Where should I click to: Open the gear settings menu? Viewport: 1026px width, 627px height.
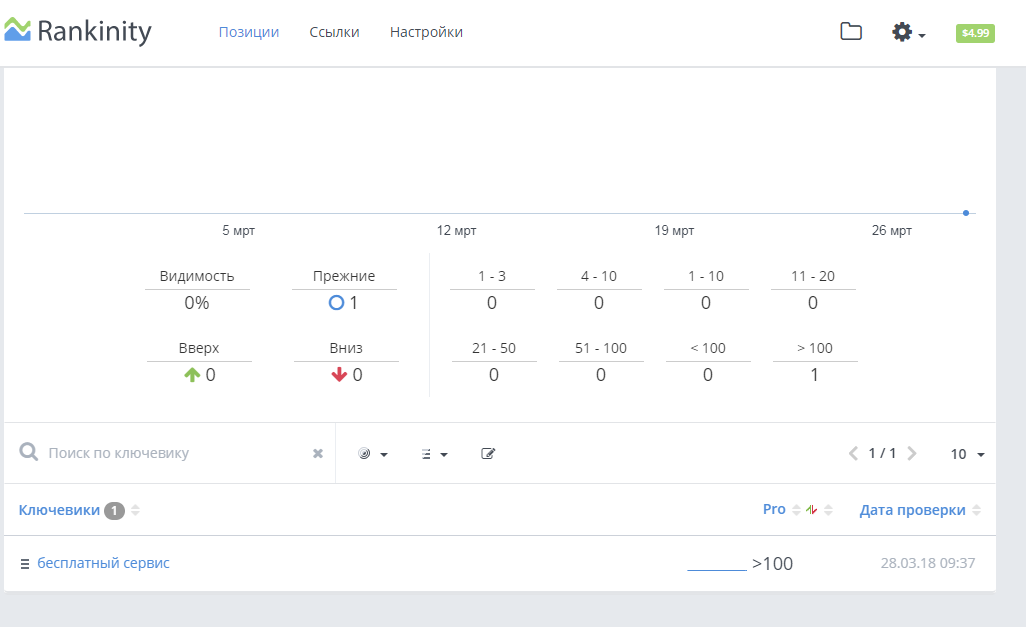pyautogui.click(x=907, y=33)
